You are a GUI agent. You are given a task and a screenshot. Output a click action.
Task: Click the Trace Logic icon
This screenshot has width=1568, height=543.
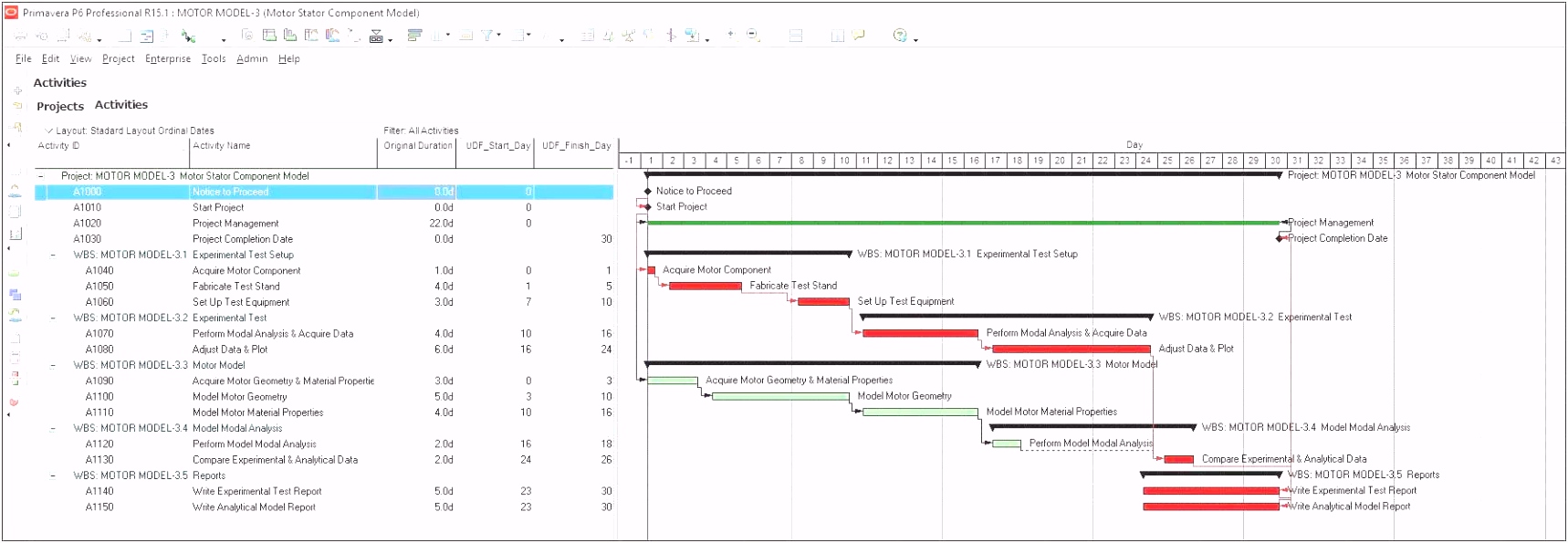353,35
